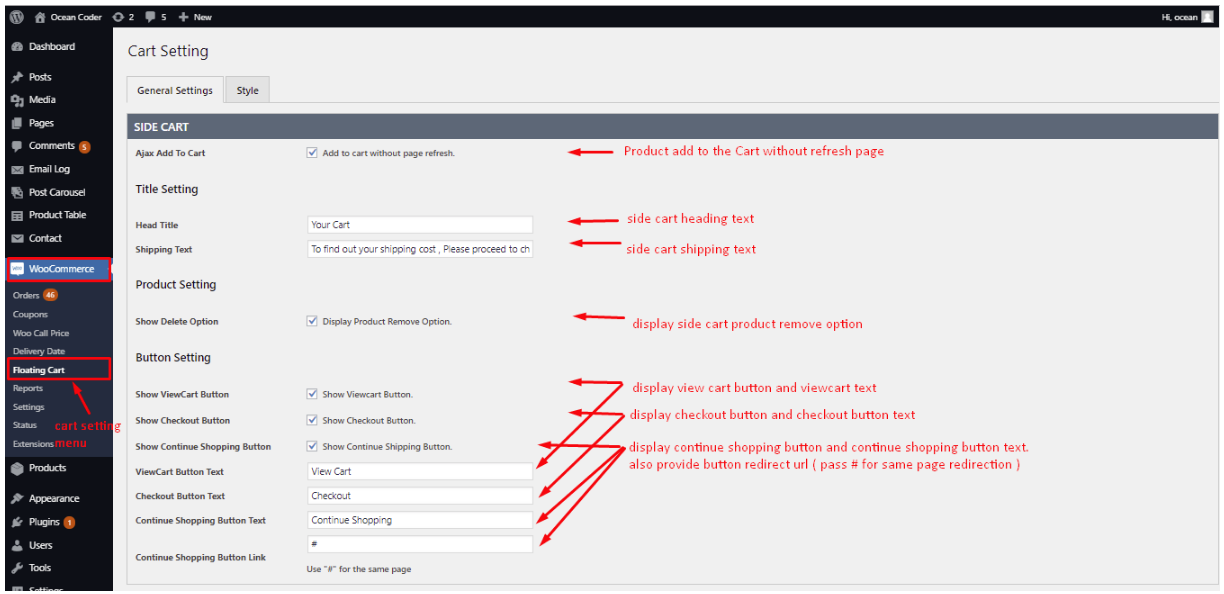Open Reports submenu link
Viewport: 1224px width, 594px height.
pyautogui.click(x=28, y=389)
